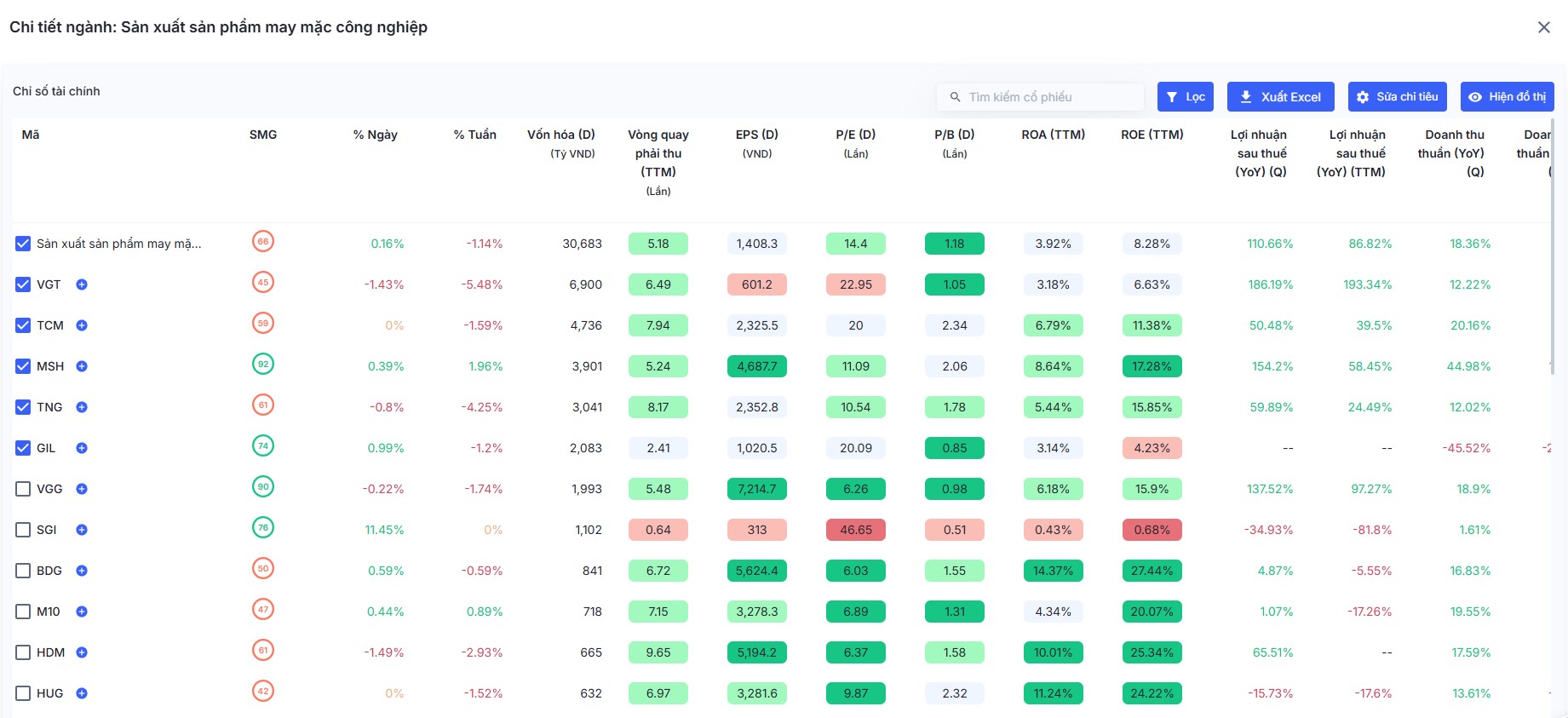Click the HDM ticker symbol
This screenshot has width=1568, height=718.
[51, 652]
